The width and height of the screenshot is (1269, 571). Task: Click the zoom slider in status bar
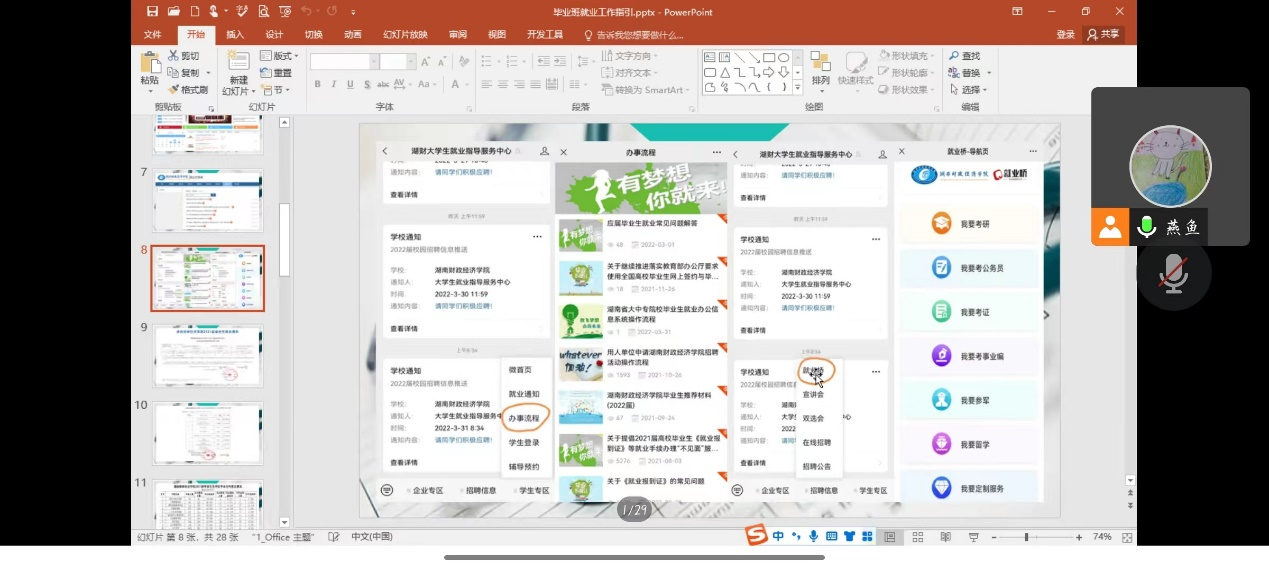(x=1026, y=537)
